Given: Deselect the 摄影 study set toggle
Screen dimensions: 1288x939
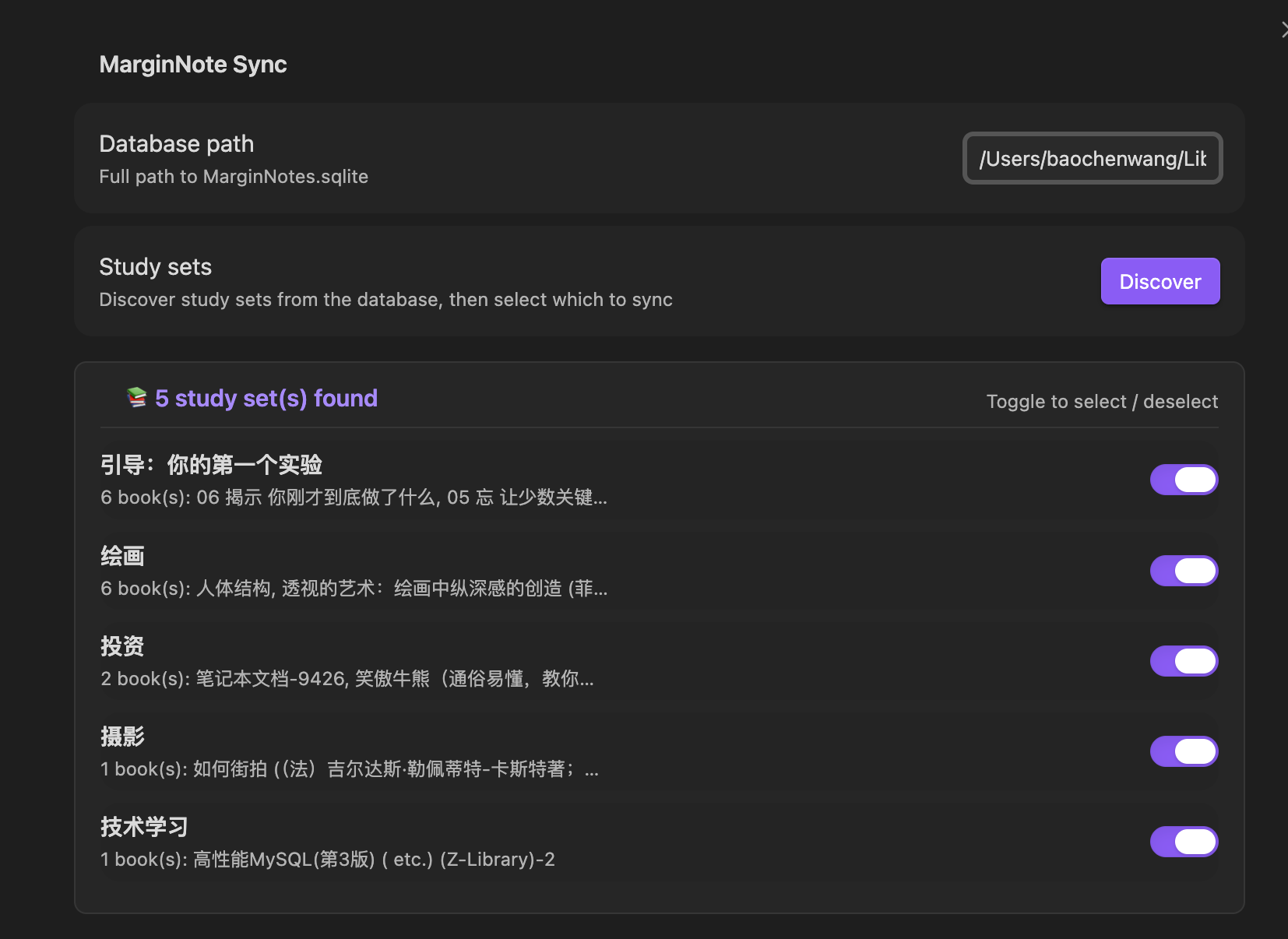Looking at the screenshot, I should coord(1184,751).
